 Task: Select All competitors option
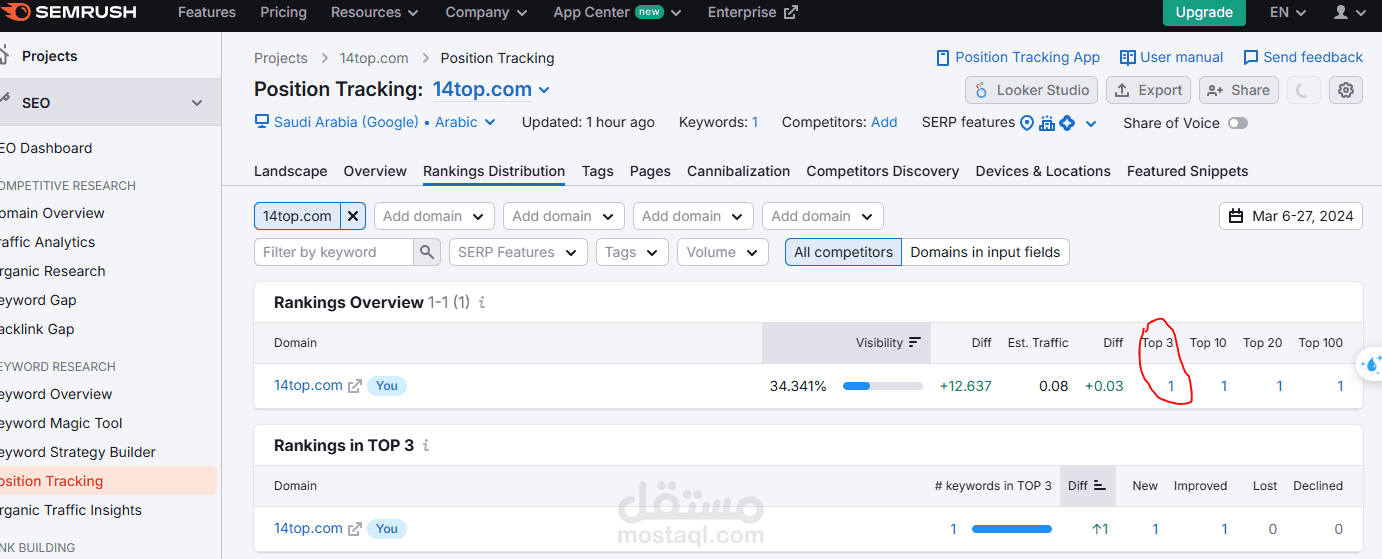click(843, 252)
